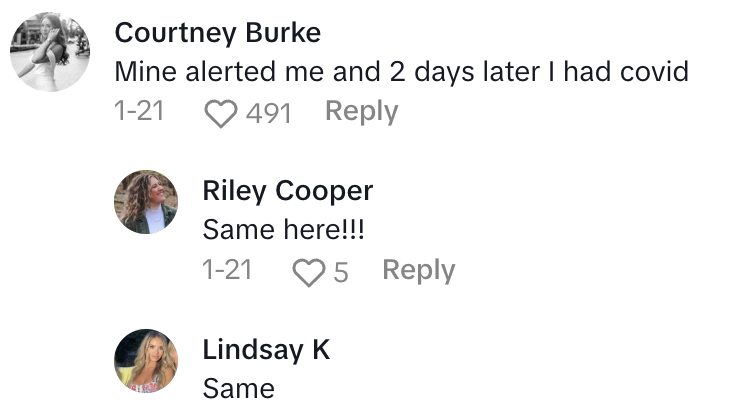The image size is (738, 412).
Task: Click the 1-21 date under Riley's reply
Action: click(227, 270)
